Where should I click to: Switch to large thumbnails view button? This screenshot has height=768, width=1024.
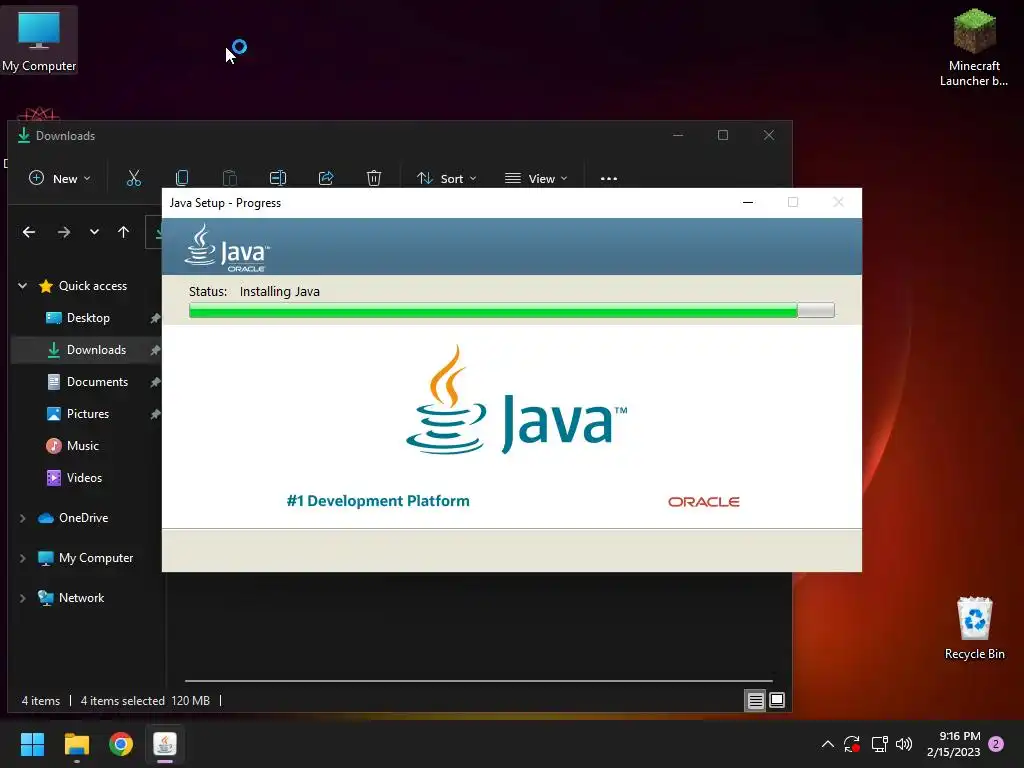pos(777,701)
